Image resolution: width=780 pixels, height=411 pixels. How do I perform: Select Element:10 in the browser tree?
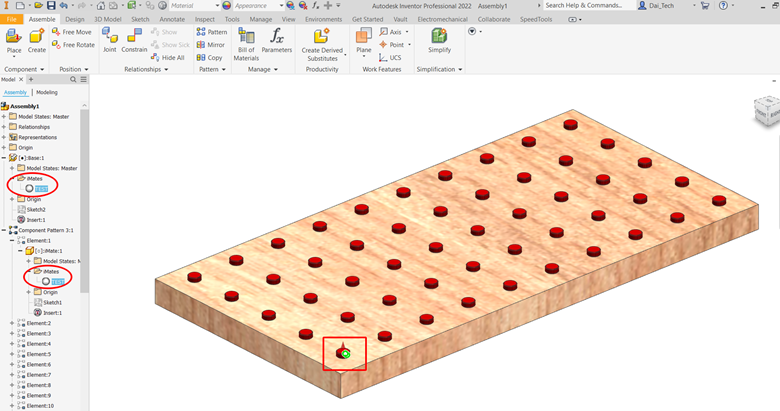(x=40, y=406)
